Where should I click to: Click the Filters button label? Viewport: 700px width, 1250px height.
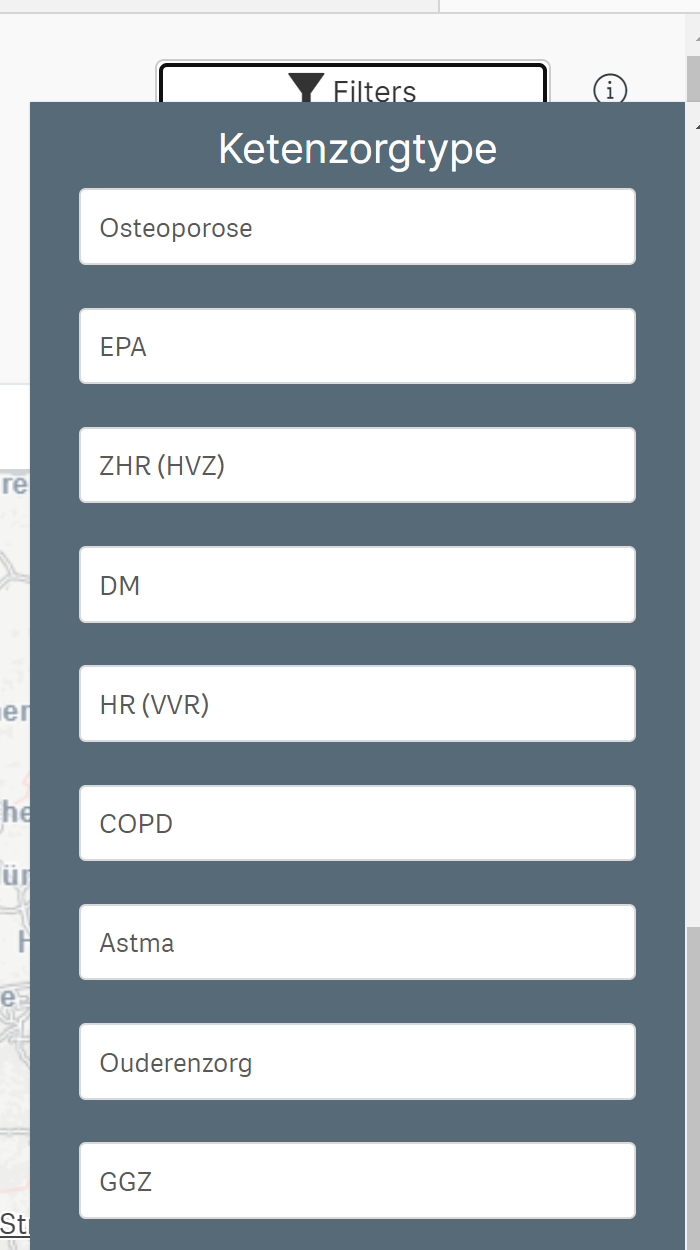pos(374,91)
